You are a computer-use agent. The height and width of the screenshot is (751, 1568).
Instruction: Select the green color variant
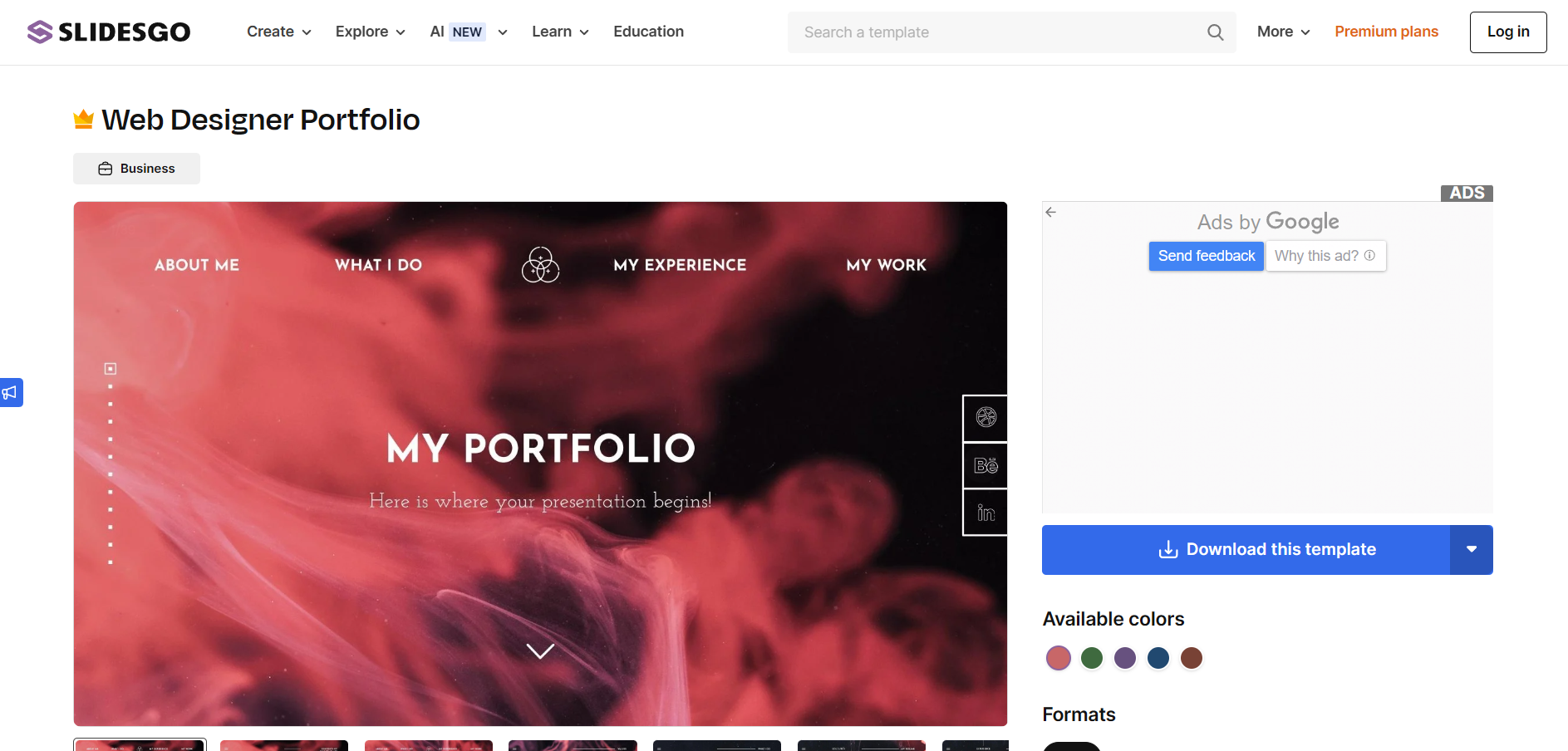point(1092,658)
